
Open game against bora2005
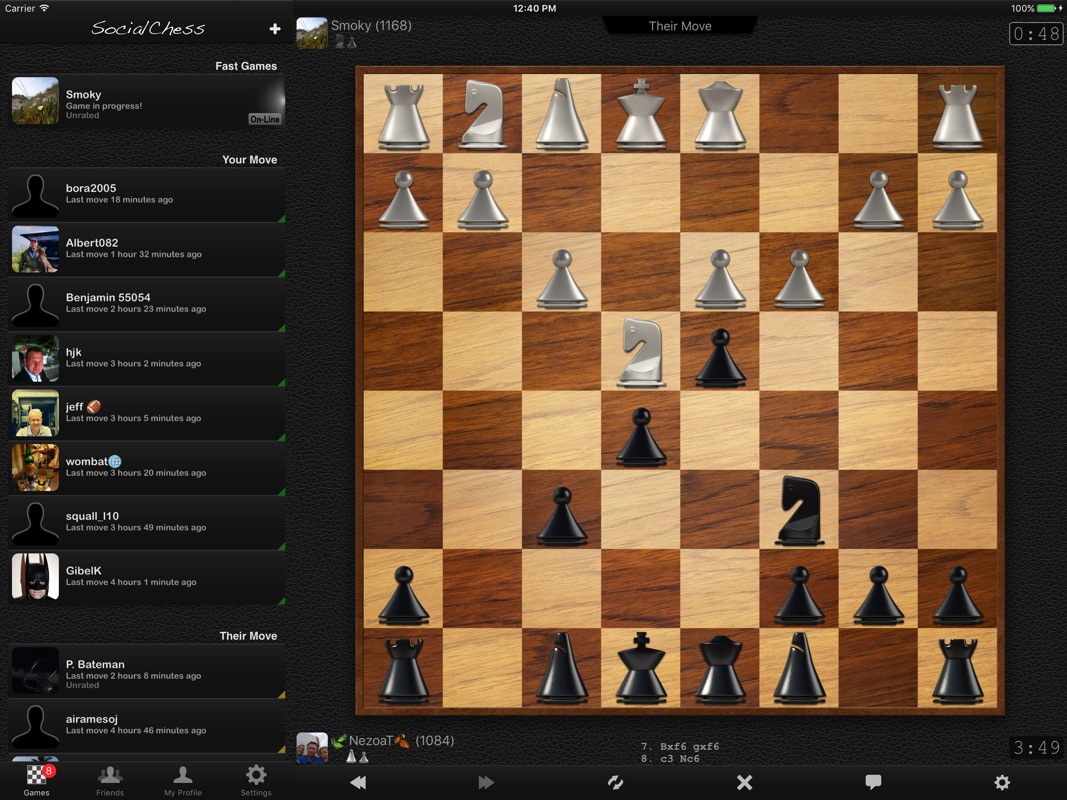[x=147, y=194]
